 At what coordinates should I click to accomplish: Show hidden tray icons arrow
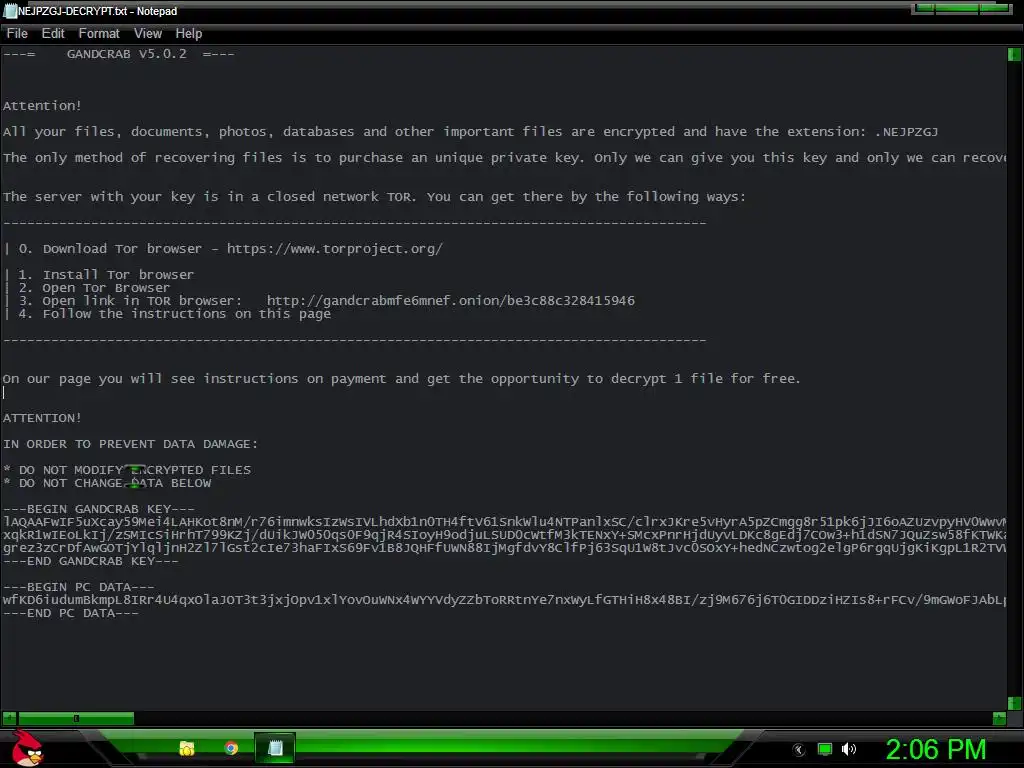[x=798, y=750]
